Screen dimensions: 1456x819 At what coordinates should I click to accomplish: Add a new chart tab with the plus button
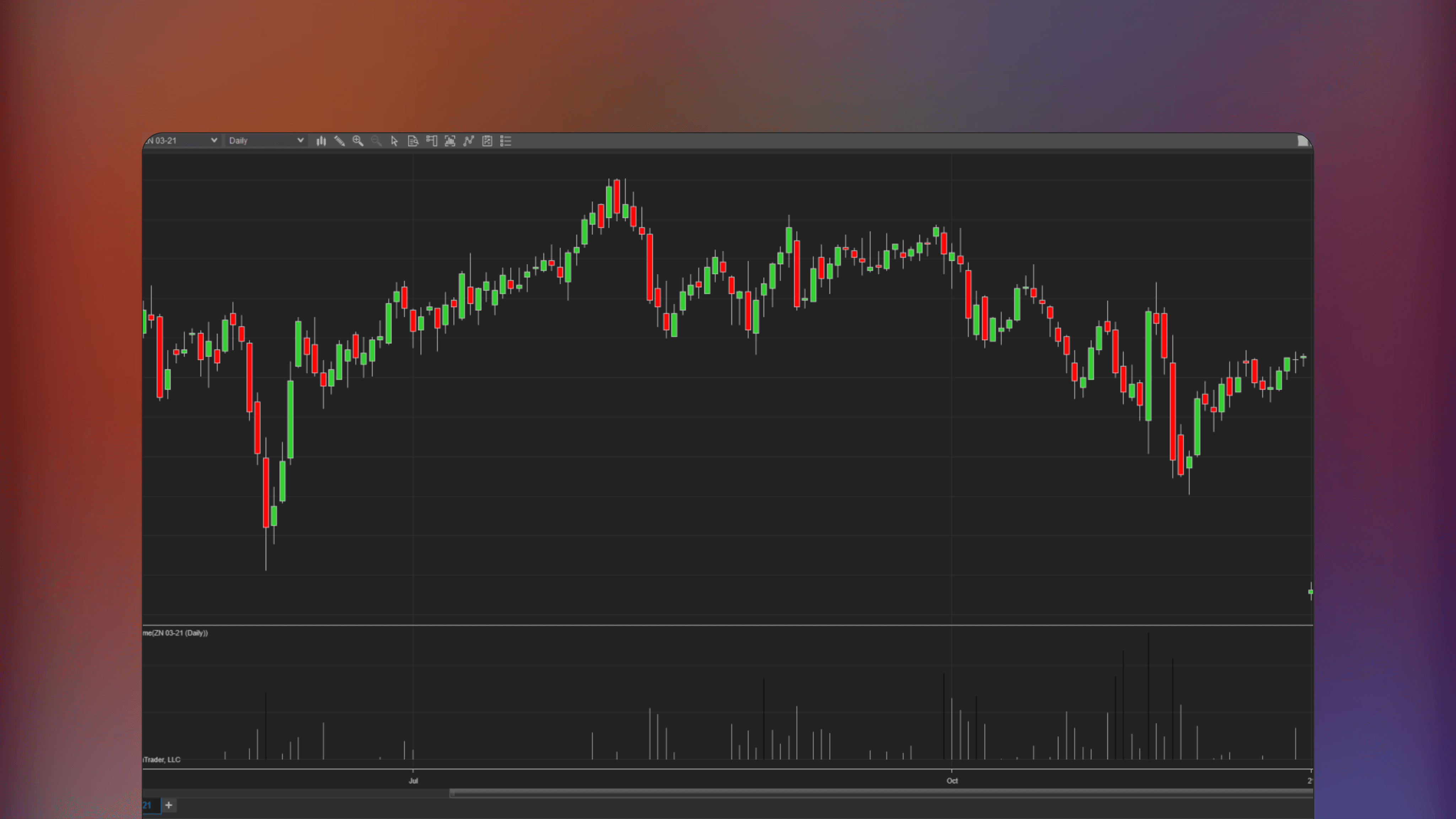click(x=168, y=805)
